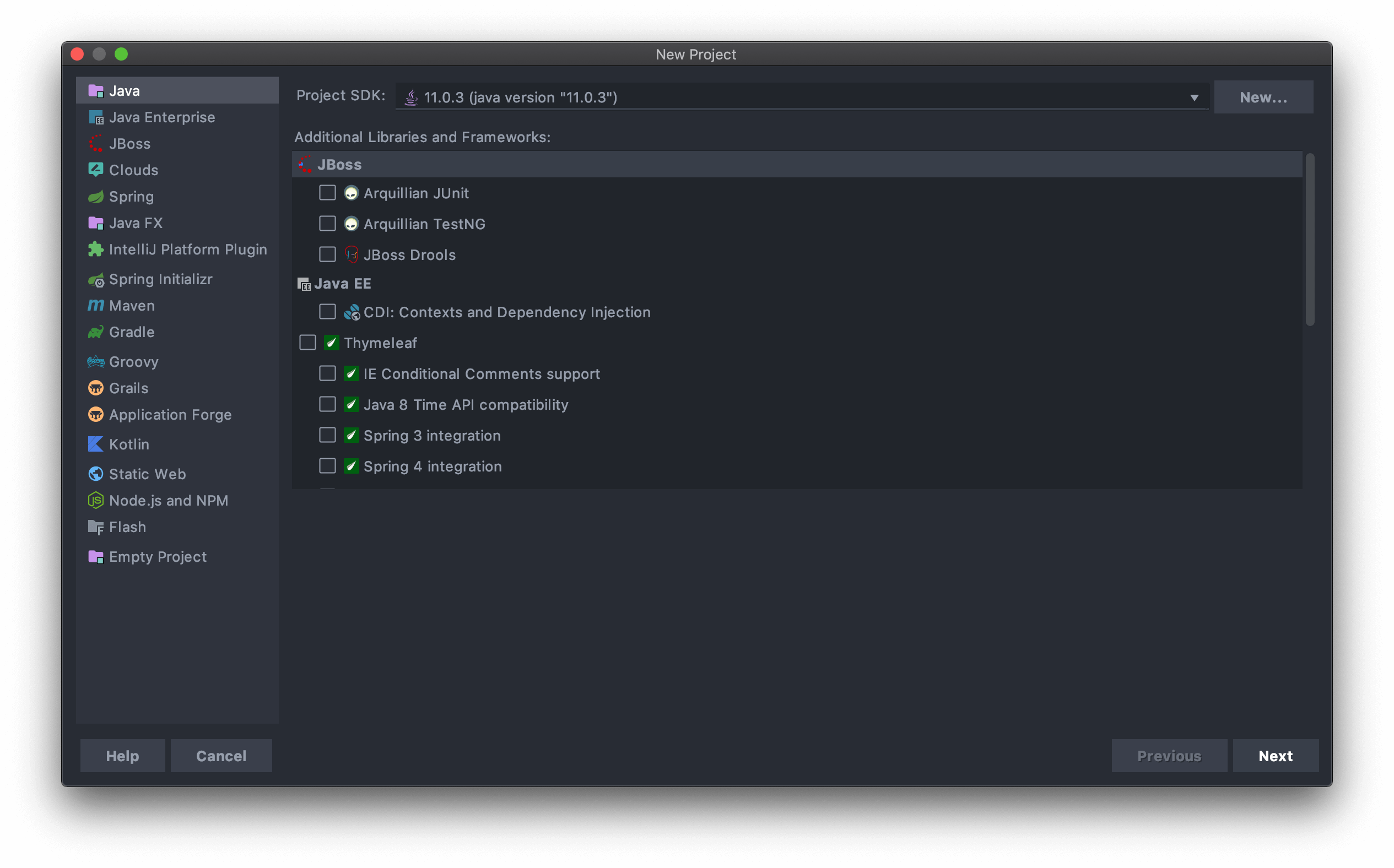Click the frameworks list scrollbar
This screenshot has width=1394, height=868.
pos(1310,240)
